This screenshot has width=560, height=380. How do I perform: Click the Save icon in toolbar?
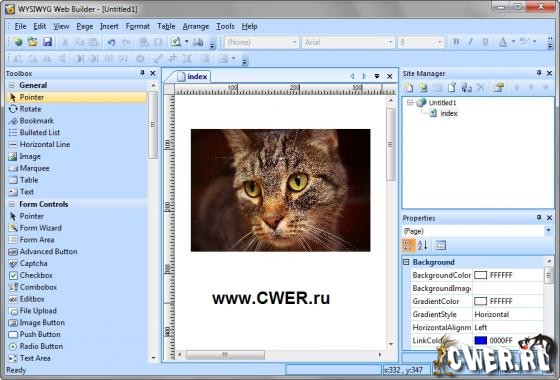(48, 42)
